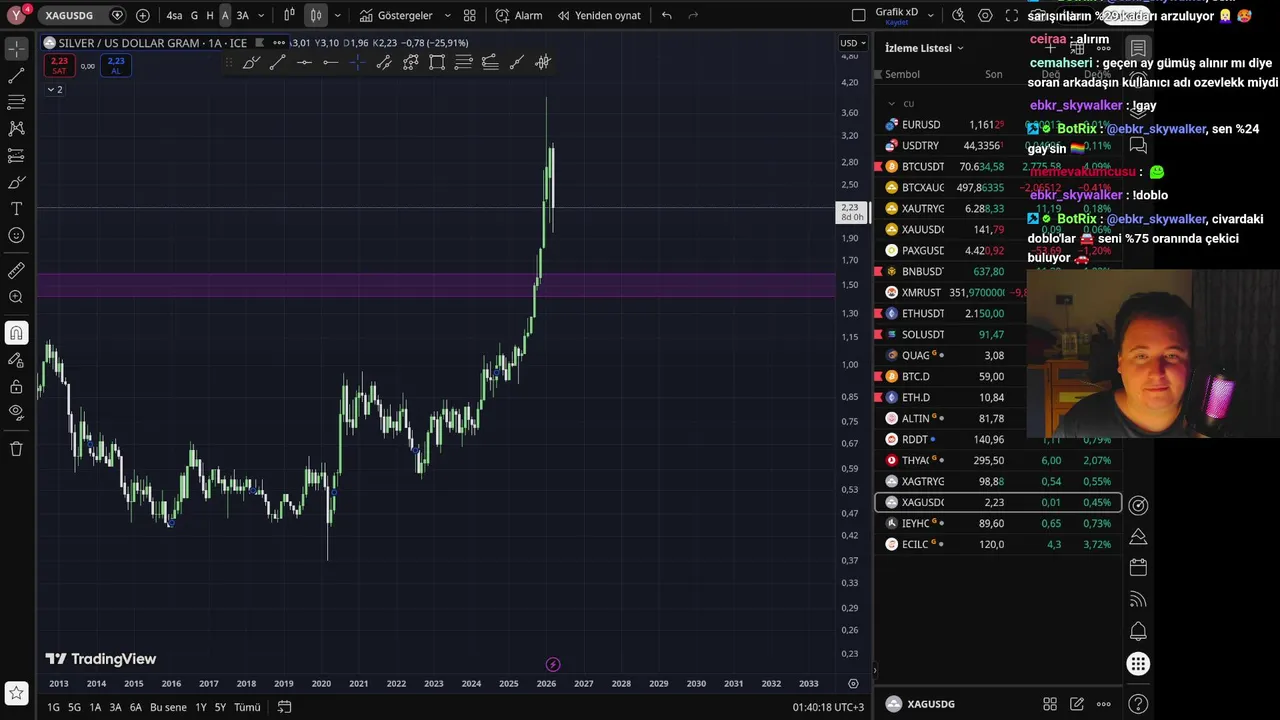The height and width of the screenshot is (720, 1280).
Task: Select THYAO row in the watchlist
Action: pyautogui.click(x=998, y=461)
